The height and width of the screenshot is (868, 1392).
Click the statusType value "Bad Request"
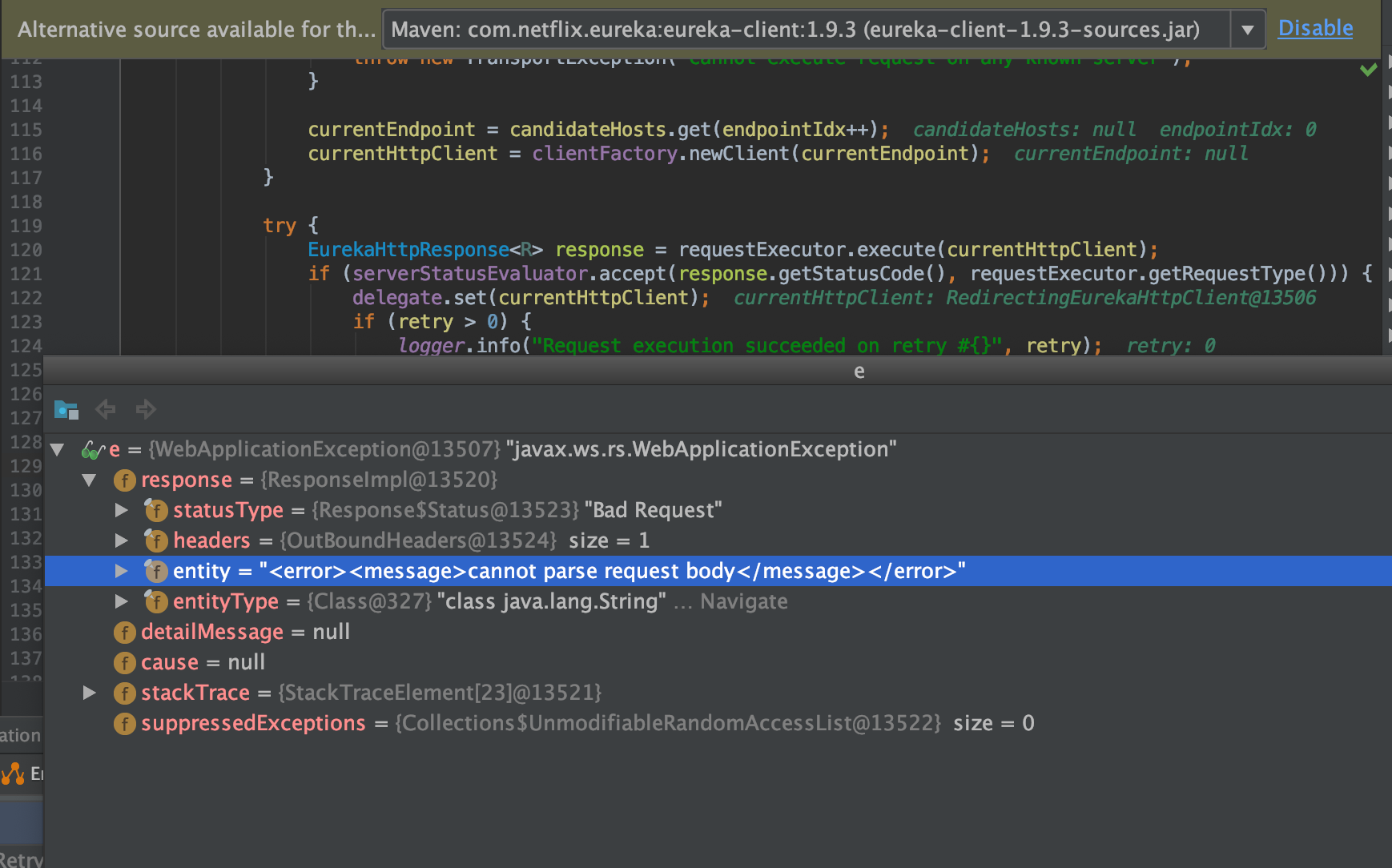(654, 510)
